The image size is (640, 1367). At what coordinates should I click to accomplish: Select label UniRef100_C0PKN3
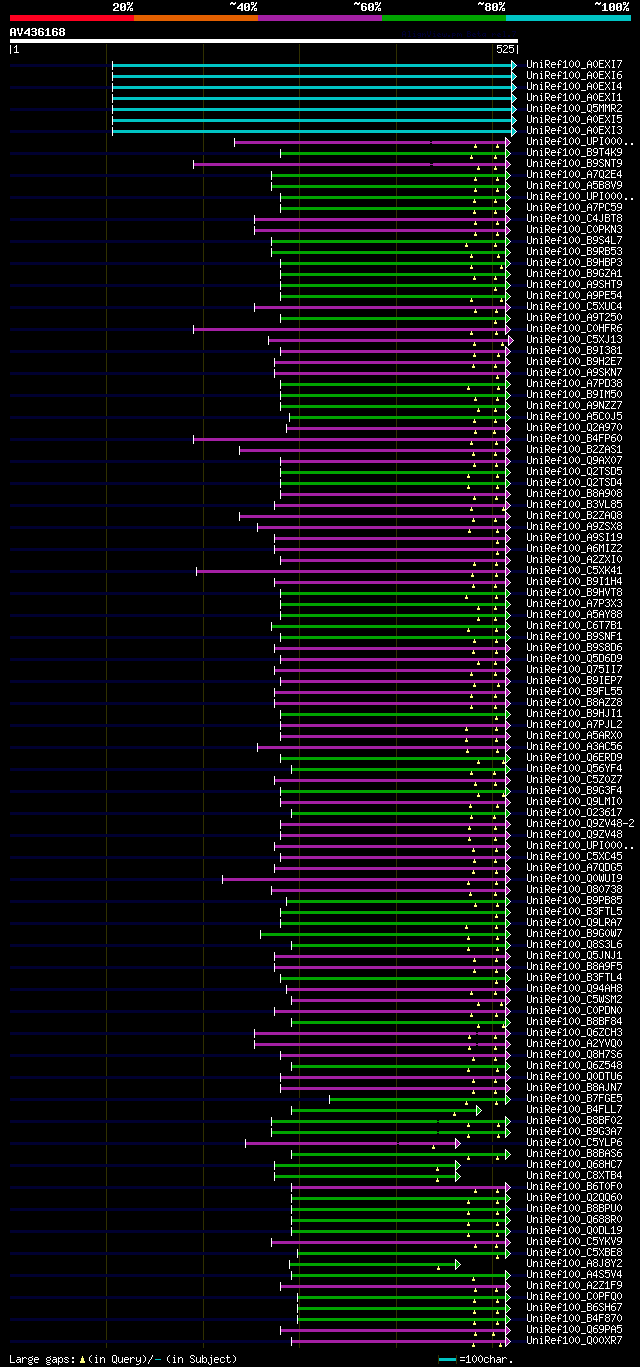[x=574, y=229]
